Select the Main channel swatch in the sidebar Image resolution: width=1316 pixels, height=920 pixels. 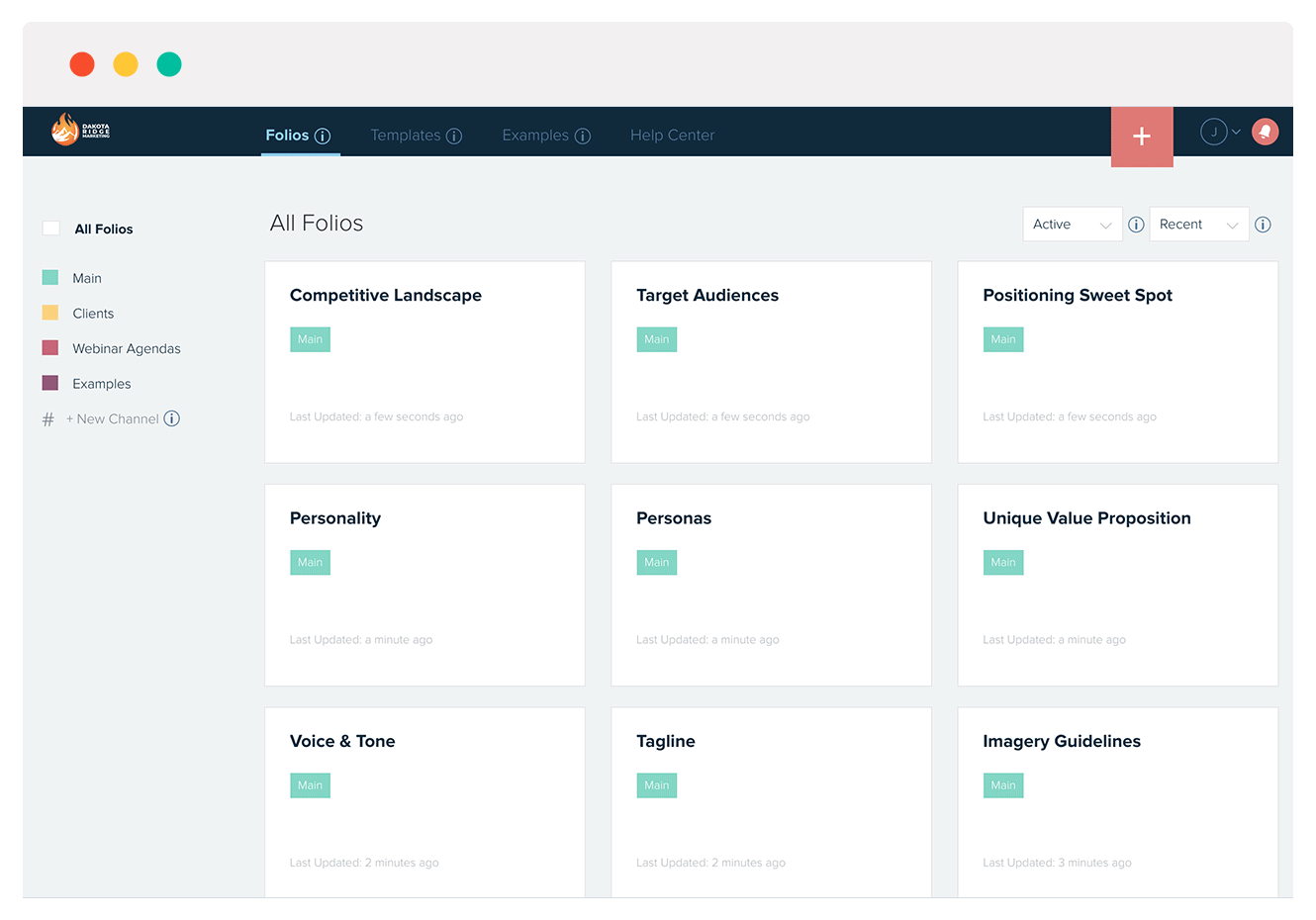click(50, 278)
